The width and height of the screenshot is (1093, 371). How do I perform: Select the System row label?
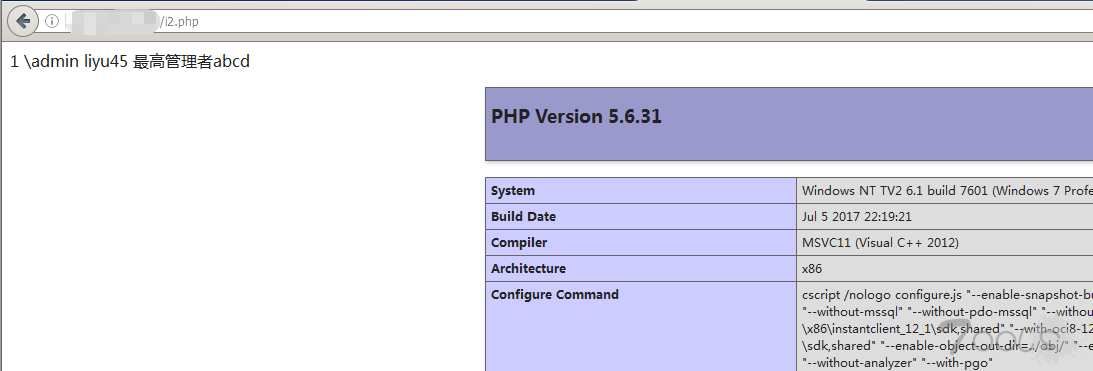point(512,191)
